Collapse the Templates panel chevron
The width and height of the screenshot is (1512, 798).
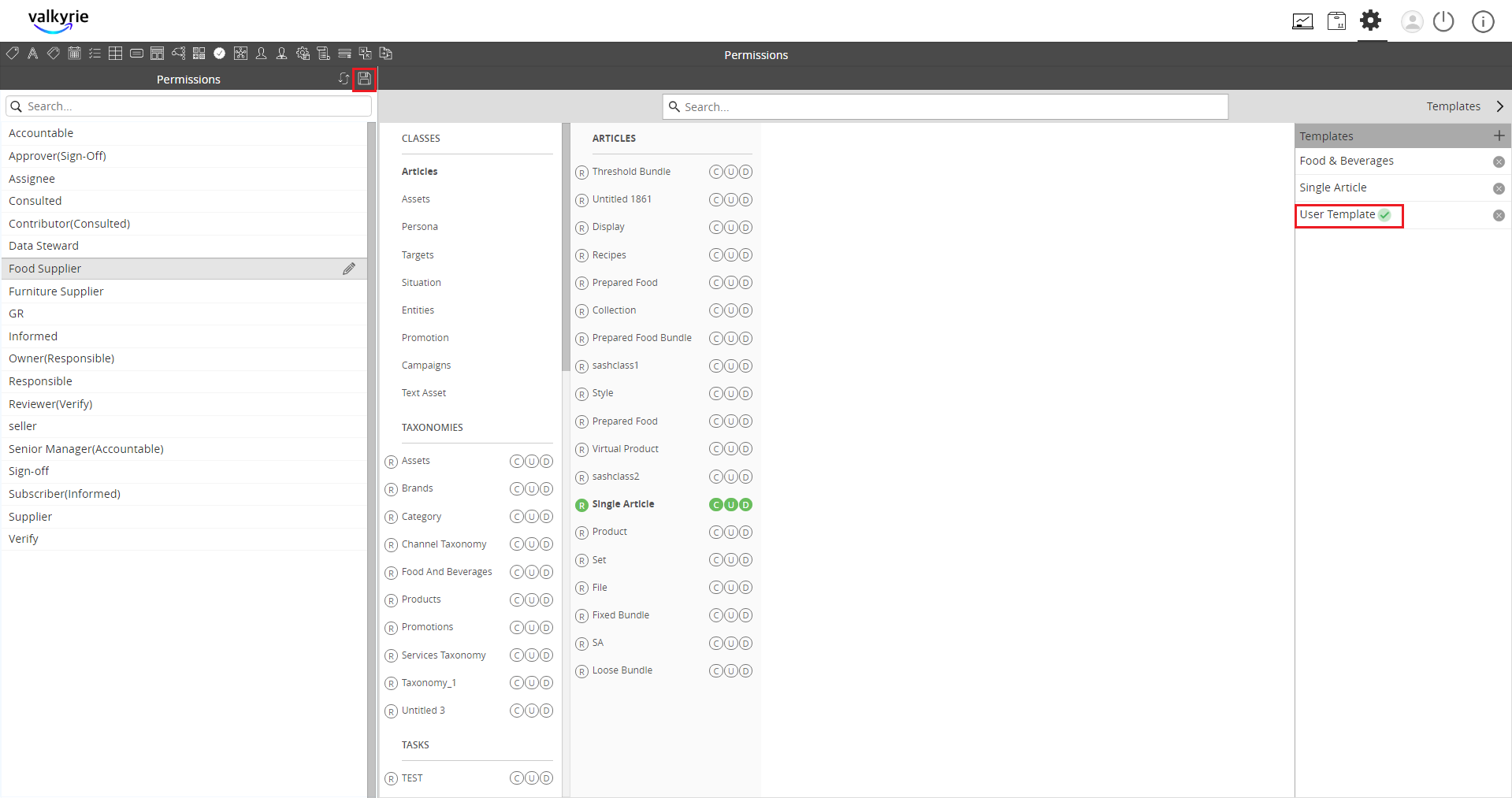pyautogui.click(x=1500, y=106)
